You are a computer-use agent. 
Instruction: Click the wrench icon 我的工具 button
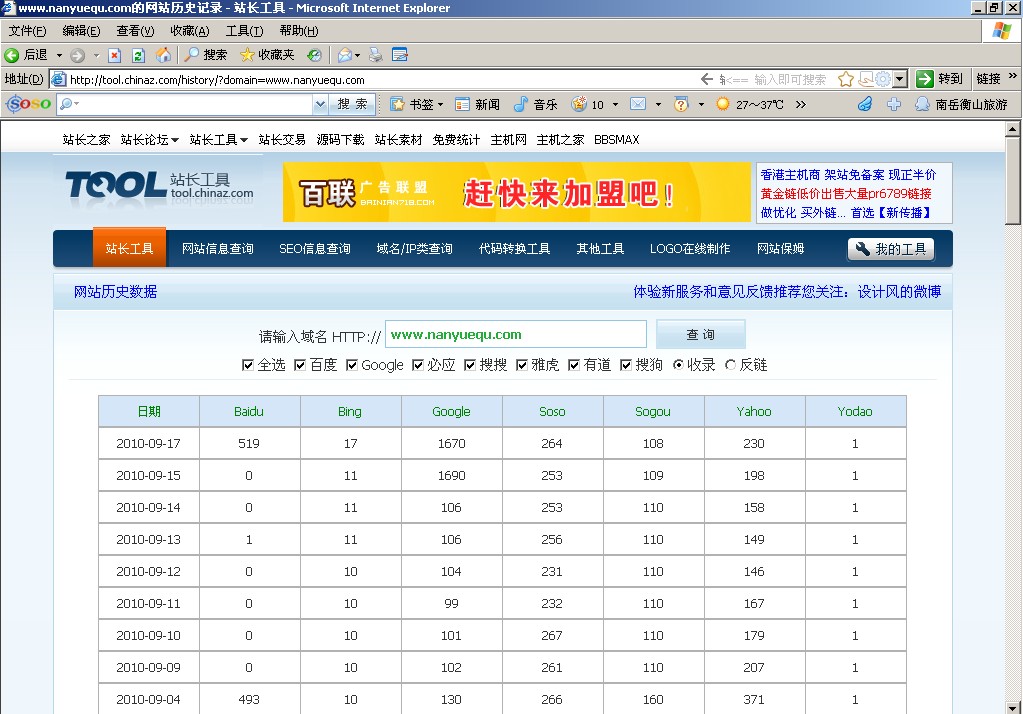click(x=891, y=249)
